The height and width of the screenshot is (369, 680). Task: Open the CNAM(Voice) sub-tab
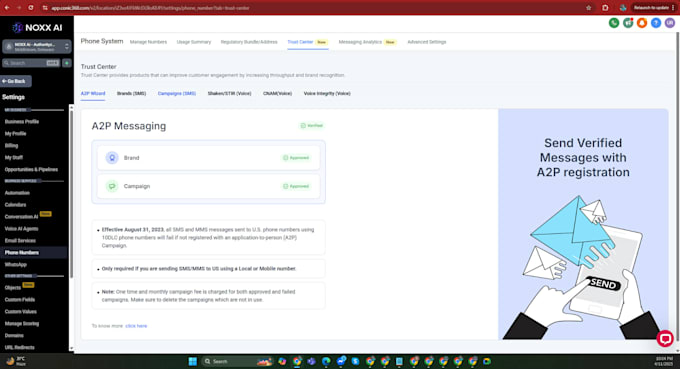pyautogui.click(x=278, y=94)
